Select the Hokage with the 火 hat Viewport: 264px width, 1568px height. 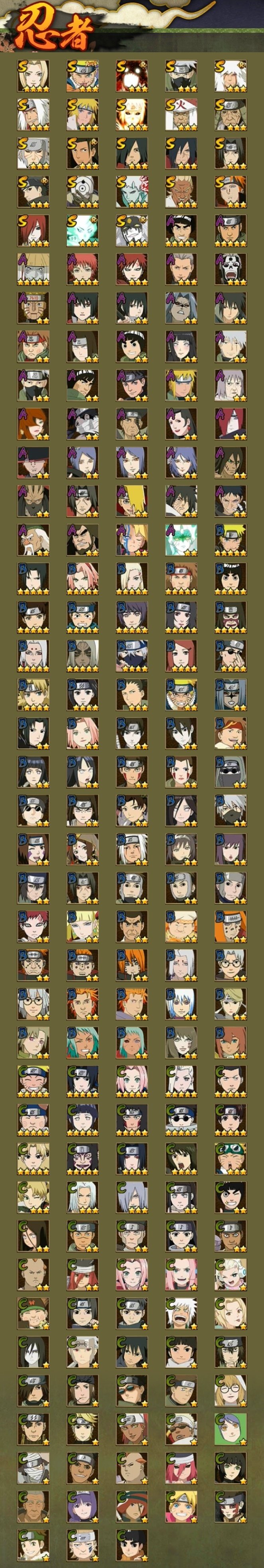[181, 114]
